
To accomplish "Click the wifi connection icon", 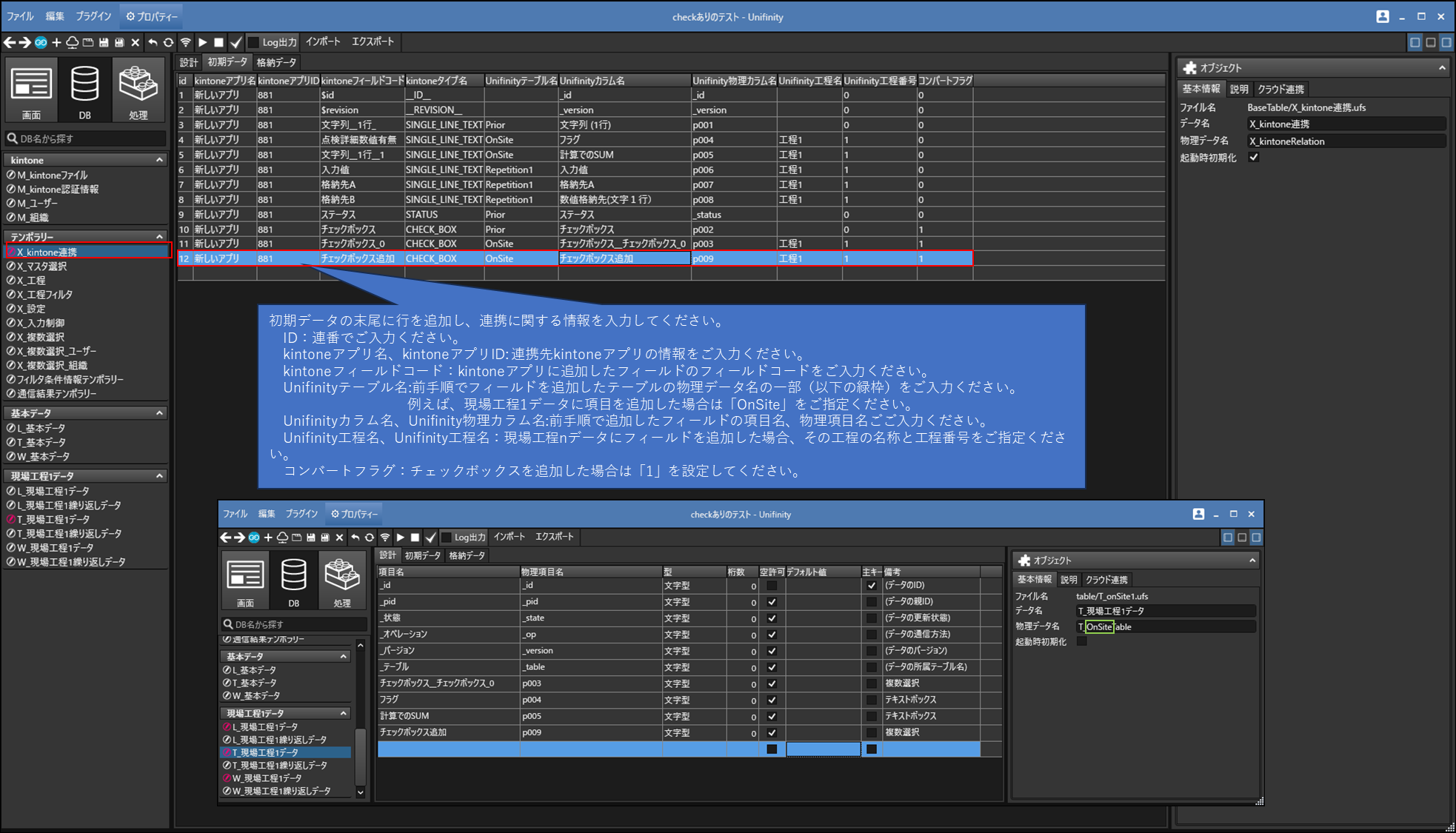I will (186, 42).
